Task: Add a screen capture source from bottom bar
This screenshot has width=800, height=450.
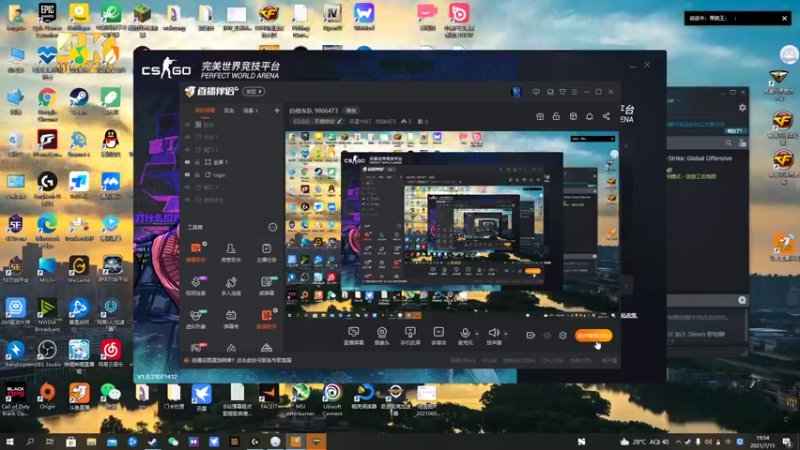Action: click(x=353, y=336)
